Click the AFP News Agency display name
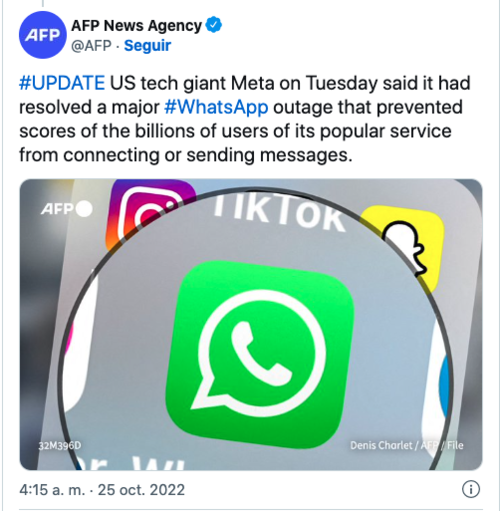This screenshot has height=511, width=500. tap(136, 26)
